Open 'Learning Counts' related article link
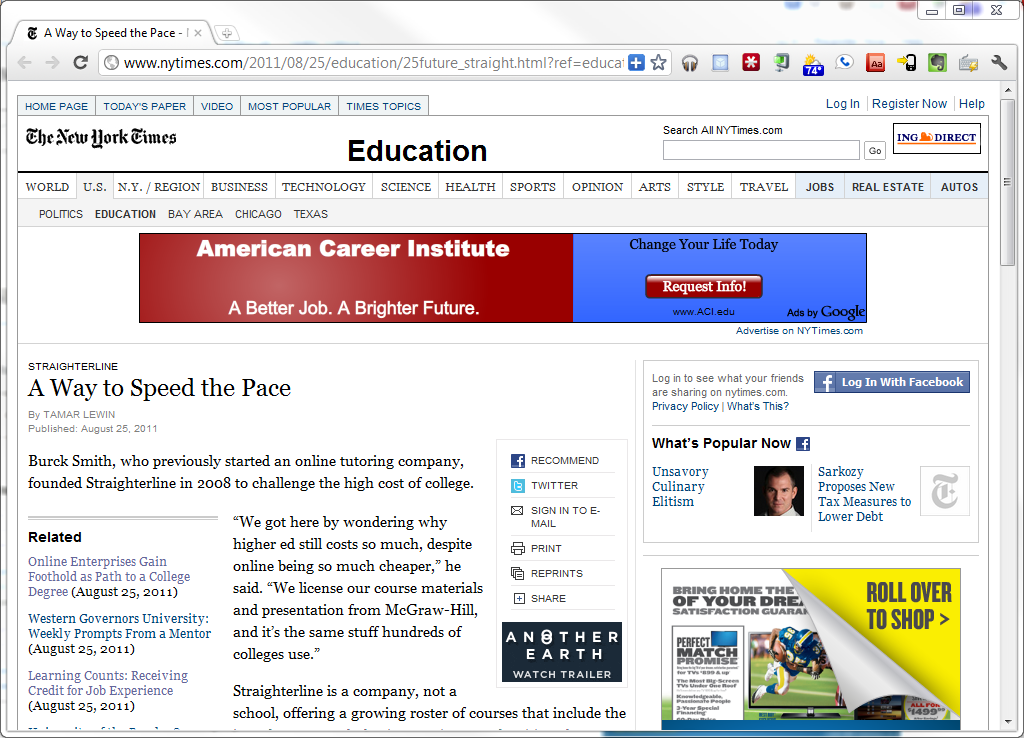Image resolution: width=1024 pixels, height=738 pixels. pyautogui.click(x=108, y=682)
